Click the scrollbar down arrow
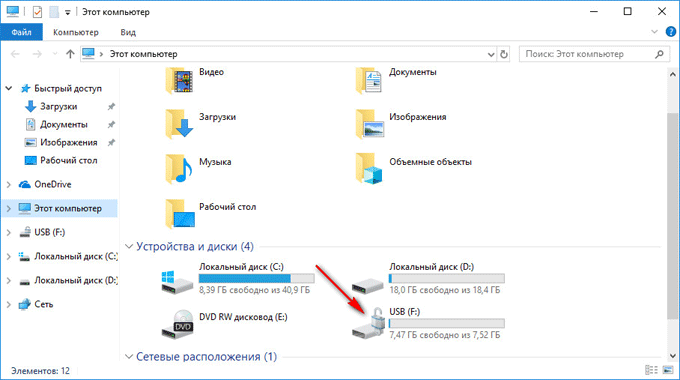 pyautogui.click(x=673, y=356)
